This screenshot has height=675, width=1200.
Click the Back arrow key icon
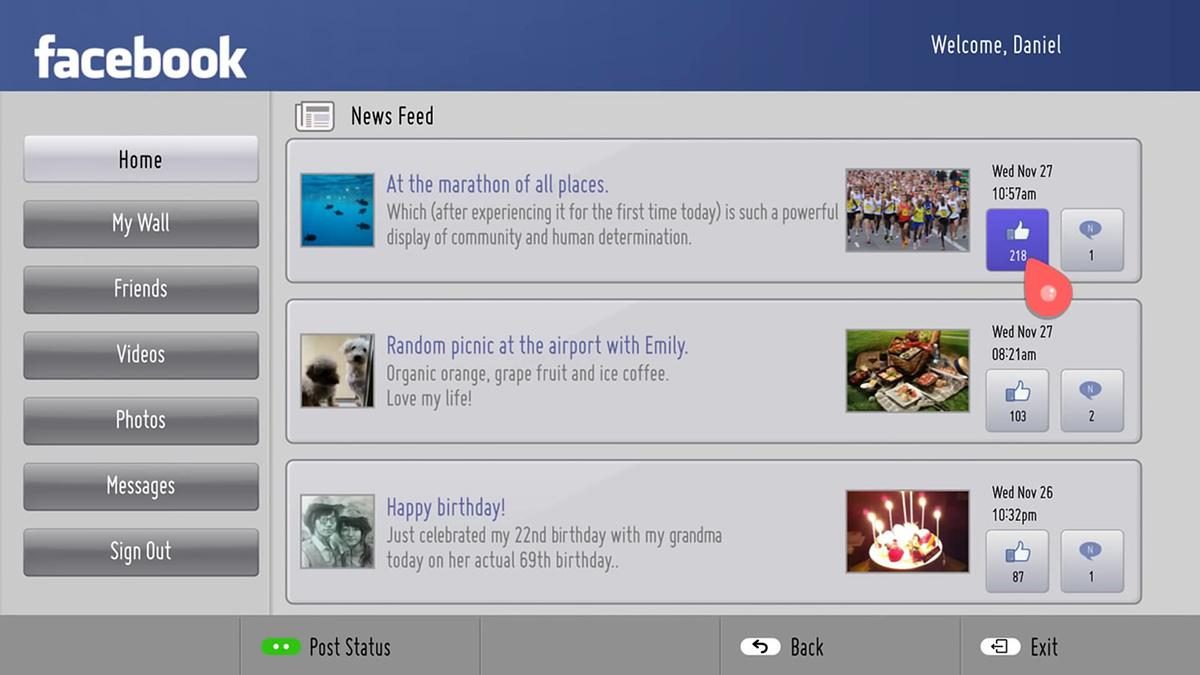coord(760,647)
